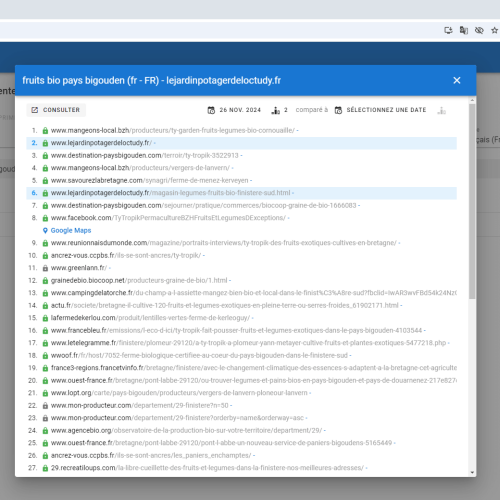Click the map pin icon beside Google Maps
500x500 pixels.
pyautogui.click(x=45, y=230)
